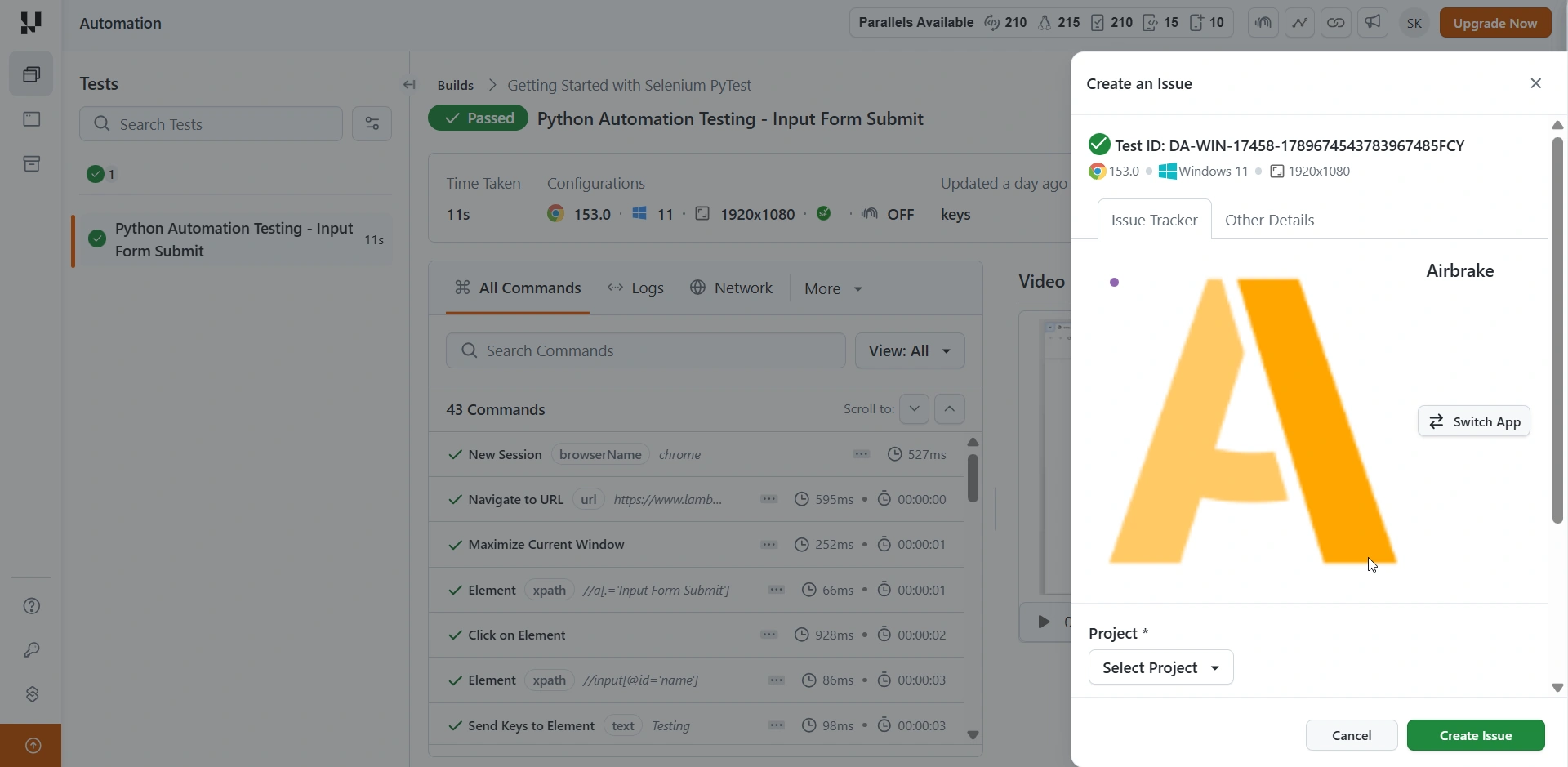Select Python Automation Testing test in list

233,239
